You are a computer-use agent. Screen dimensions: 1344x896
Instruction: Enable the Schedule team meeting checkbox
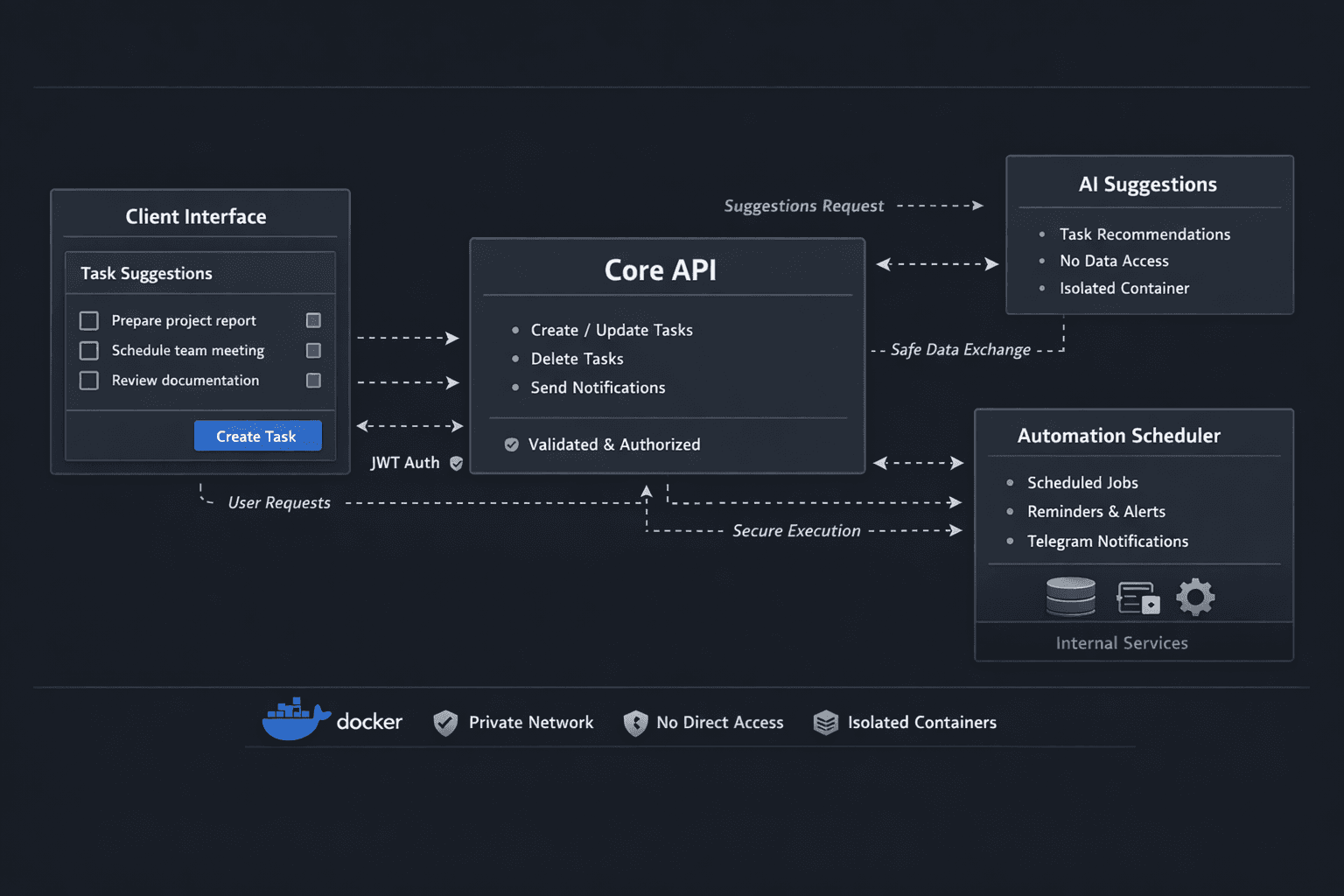(x=88, y=350)
